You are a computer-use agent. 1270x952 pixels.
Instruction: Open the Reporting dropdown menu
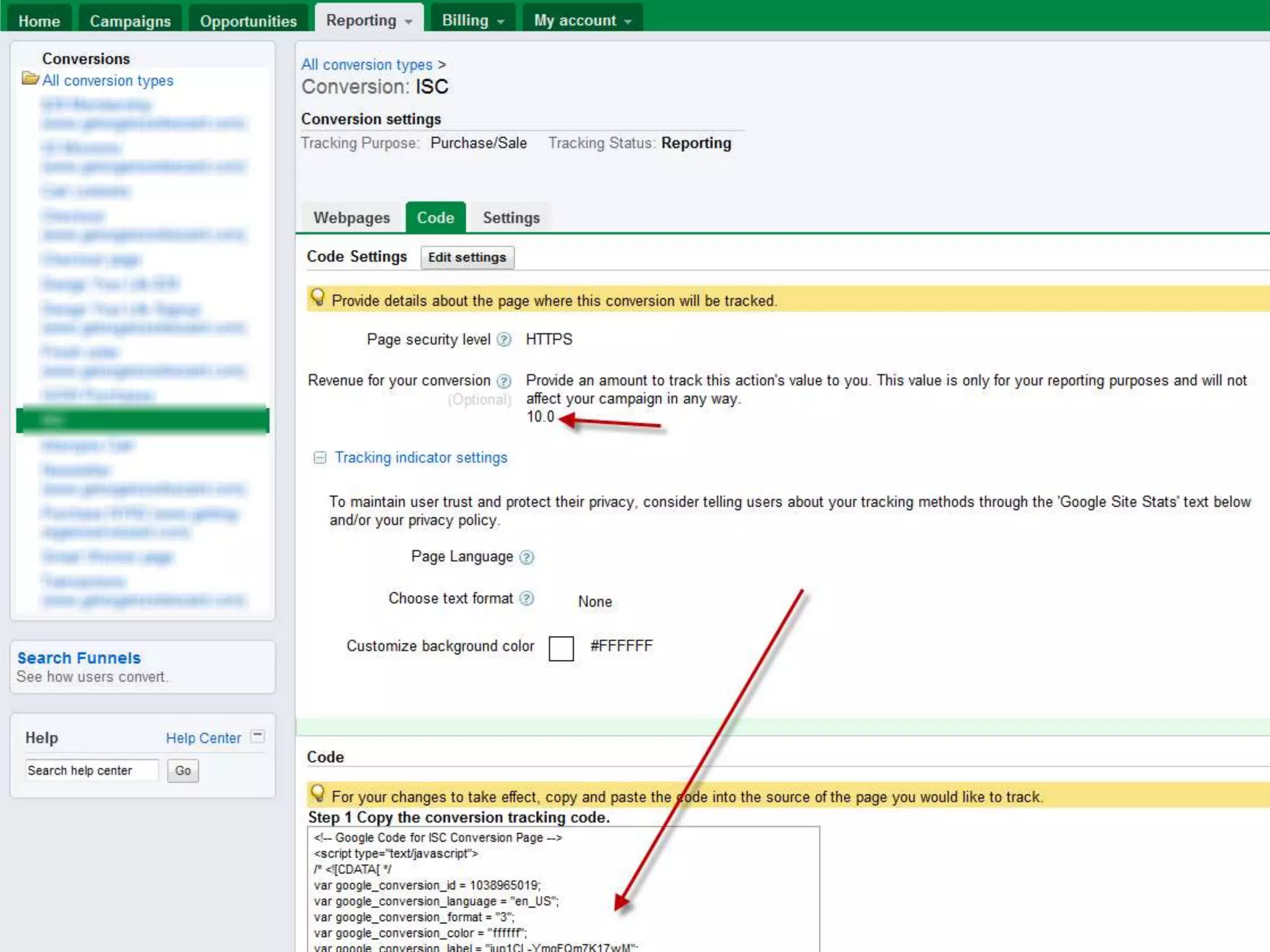tap(369, 20)
